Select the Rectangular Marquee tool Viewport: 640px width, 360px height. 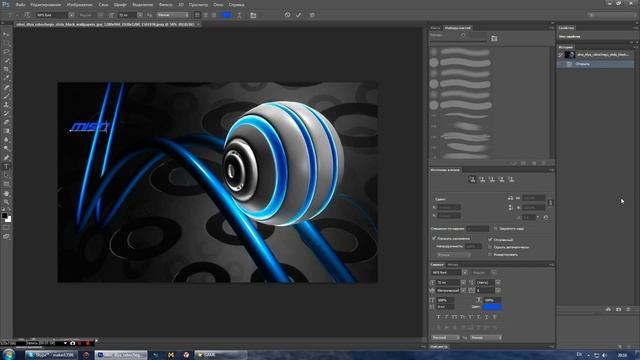6,43
